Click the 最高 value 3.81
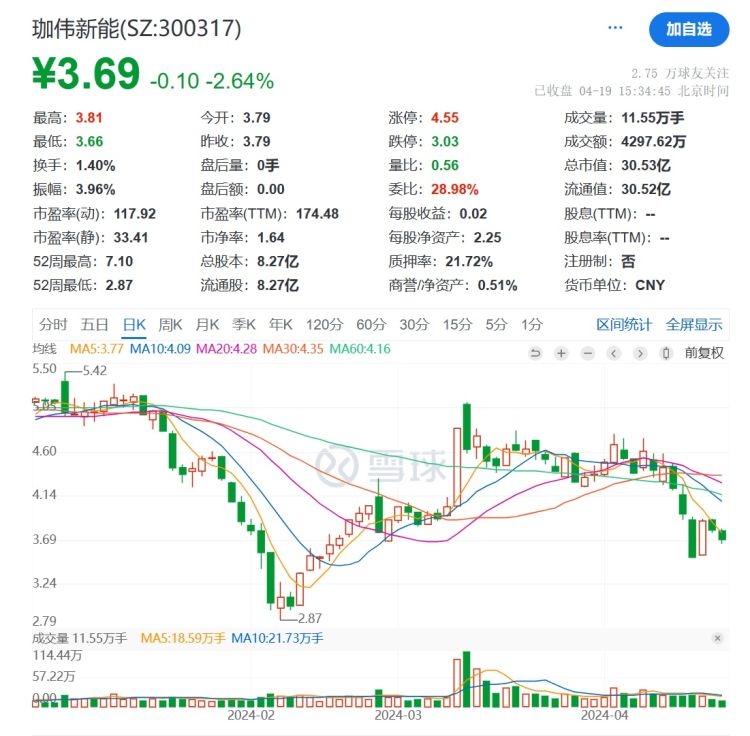750x736 pixels. coord(89,118)
